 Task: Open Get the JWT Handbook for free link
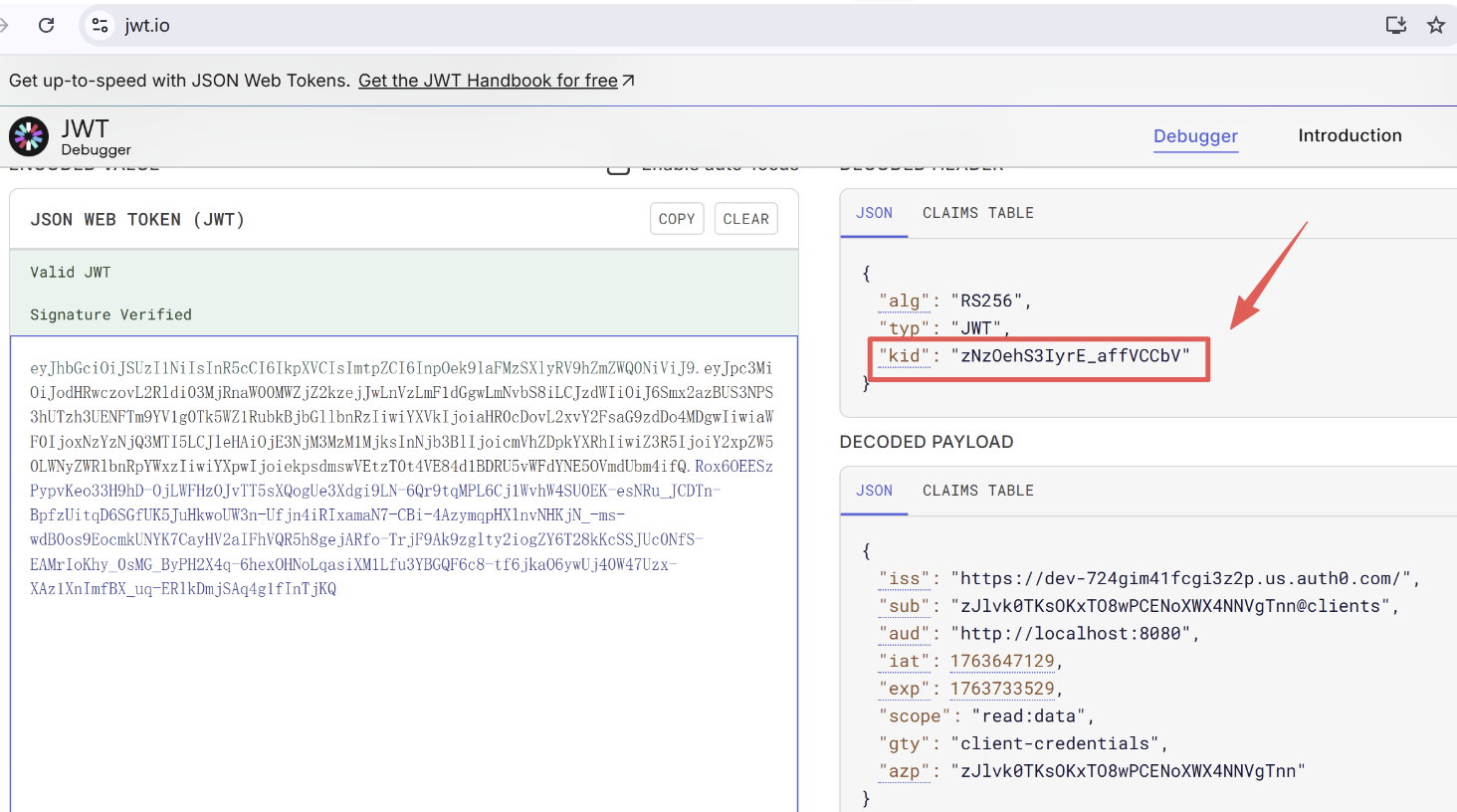(x=488, y=81)
